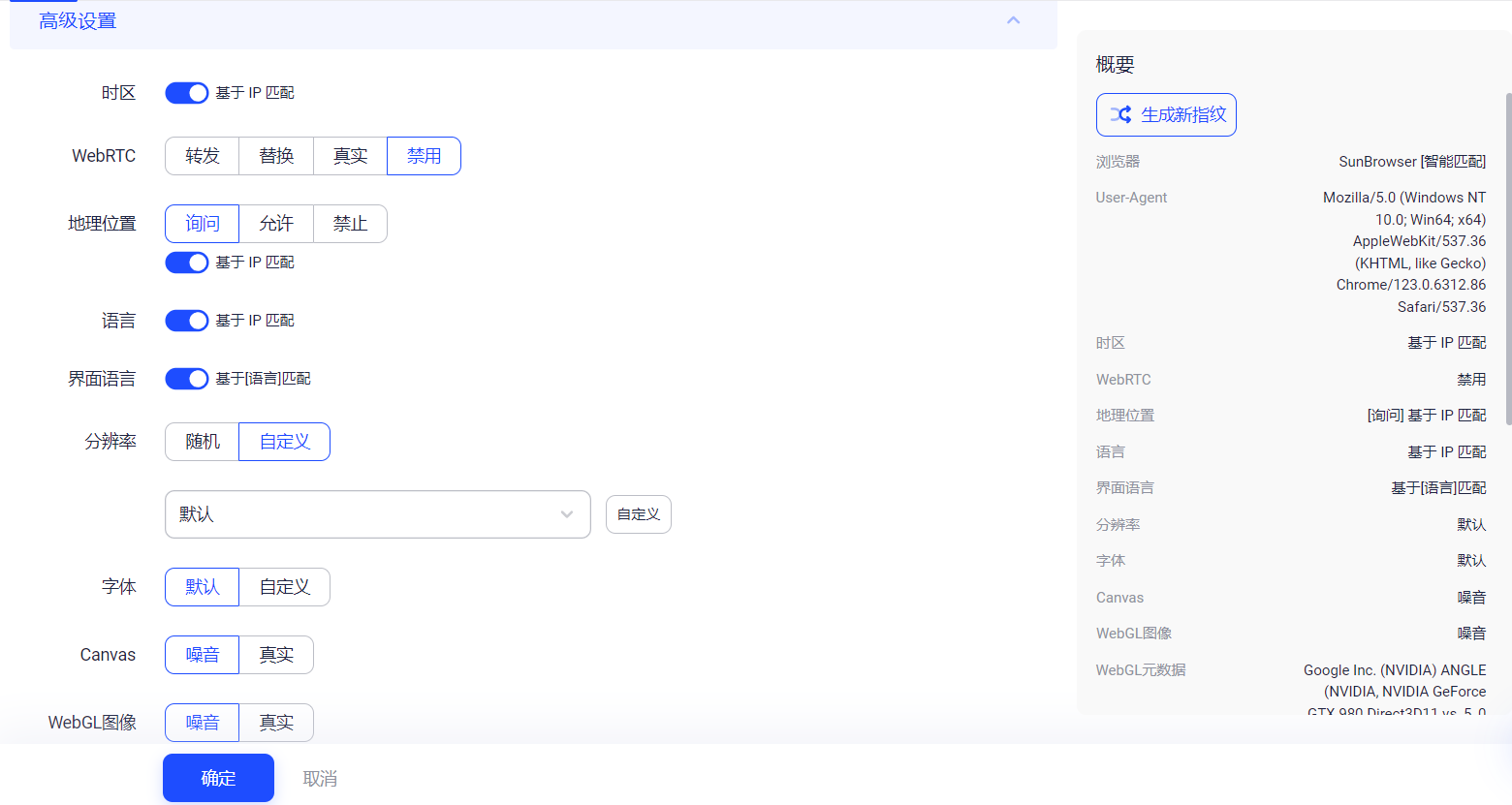Disable the 语言 IP-match switch
The width and height of the screenshot is (1512, 805).
point(186,321)
